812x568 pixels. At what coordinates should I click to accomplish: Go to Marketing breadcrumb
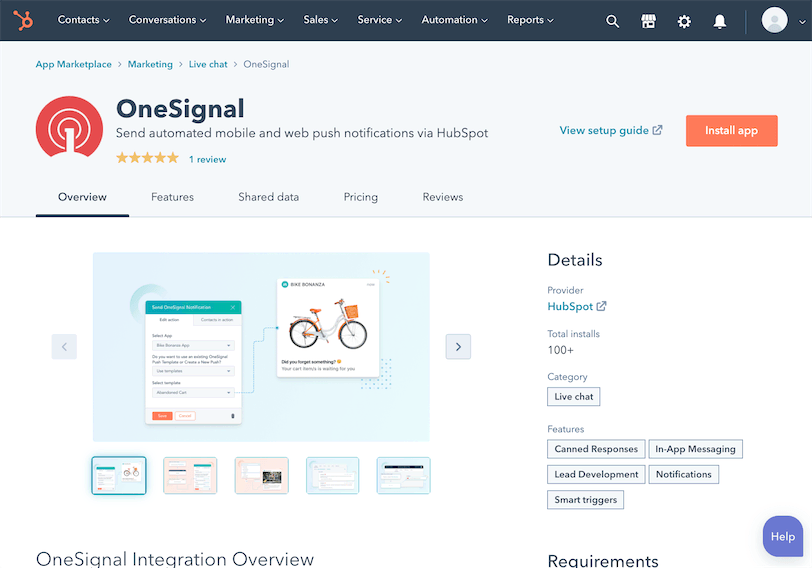pos(150,64)
